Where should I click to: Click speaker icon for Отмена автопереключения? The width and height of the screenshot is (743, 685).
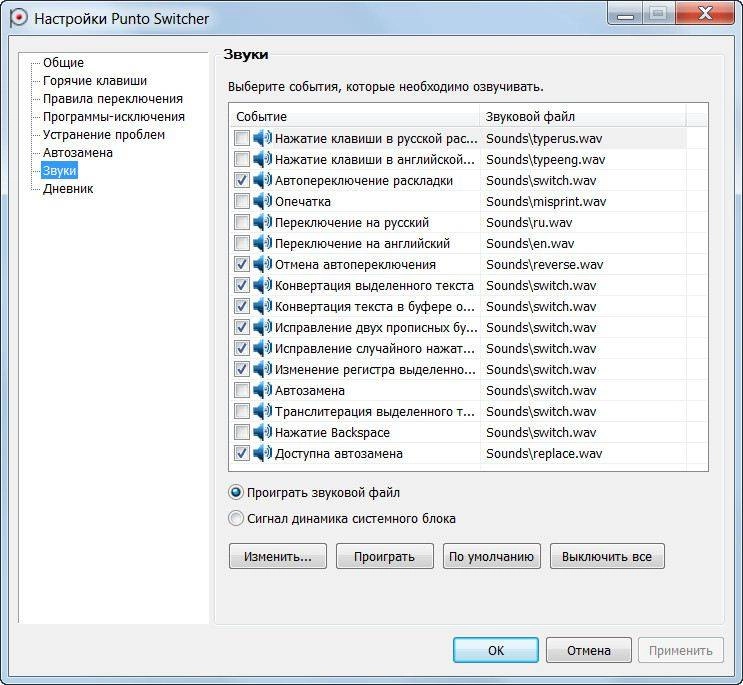(x=263, y=264)
